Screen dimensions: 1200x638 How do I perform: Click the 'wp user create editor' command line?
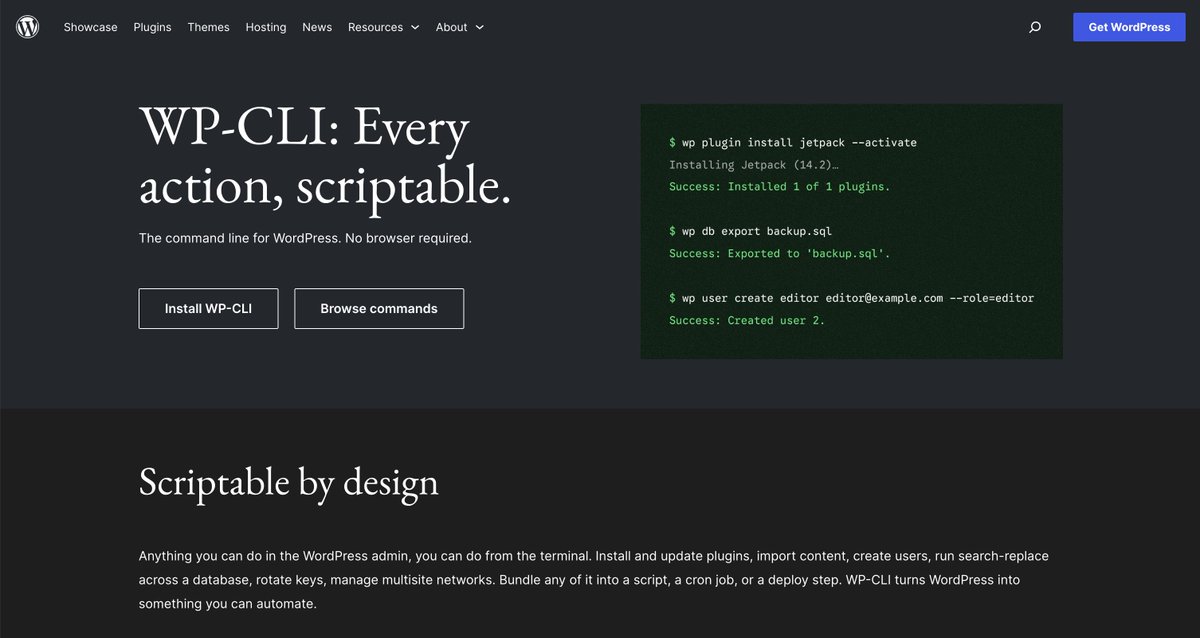[x=851, y=298]
